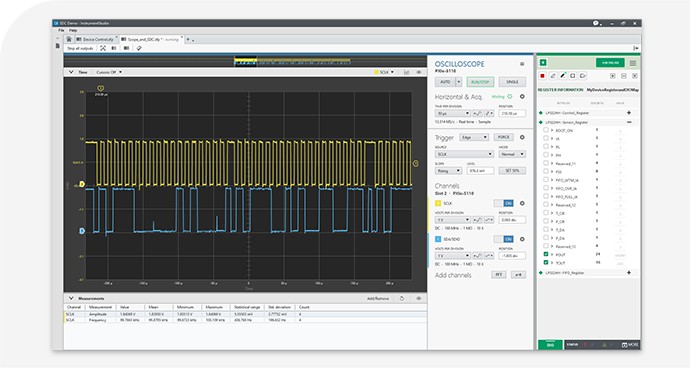Open Cursors Off dropdown

click(x=109, y=72)
